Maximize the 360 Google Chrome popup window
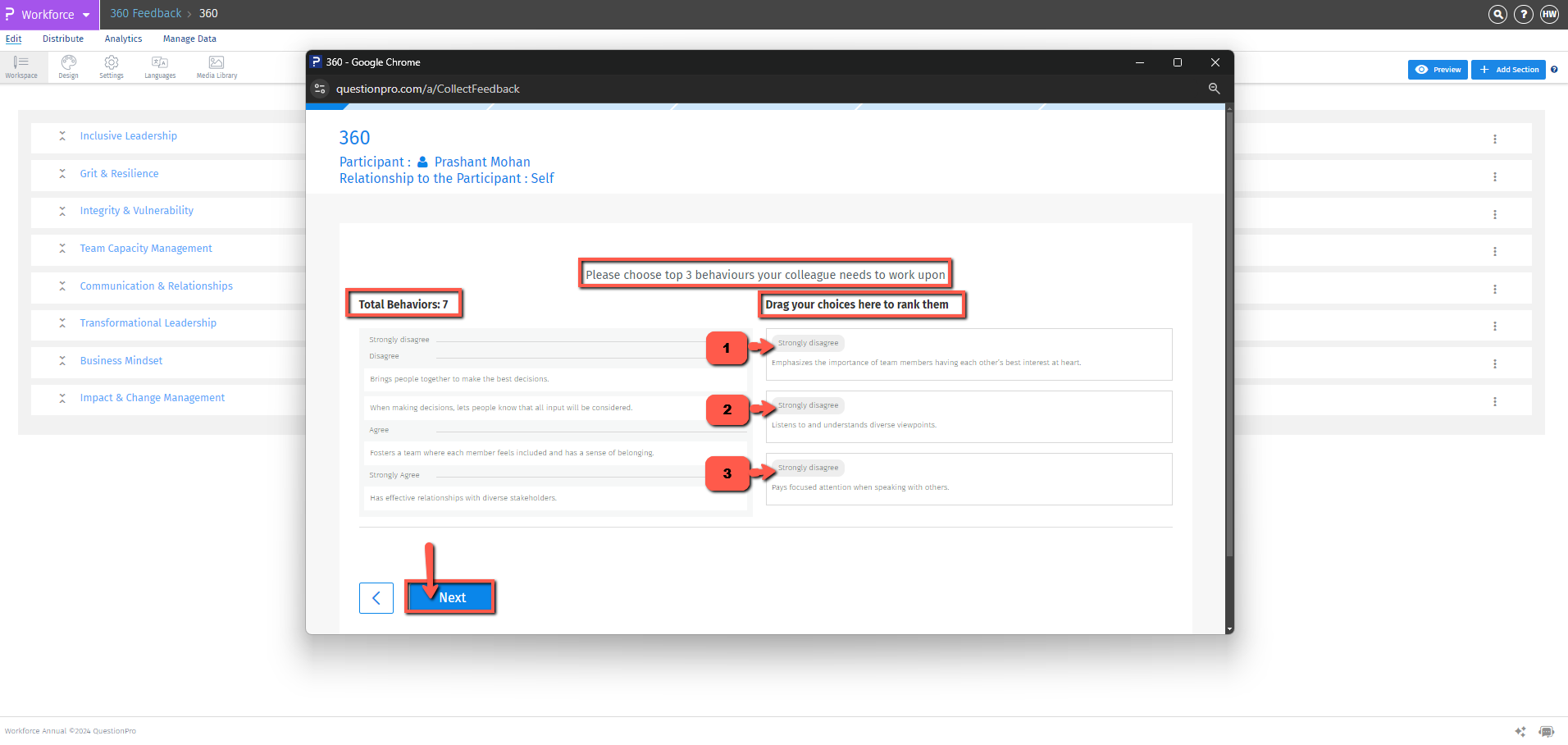Screen dimensions: 1568x745 1178,62
